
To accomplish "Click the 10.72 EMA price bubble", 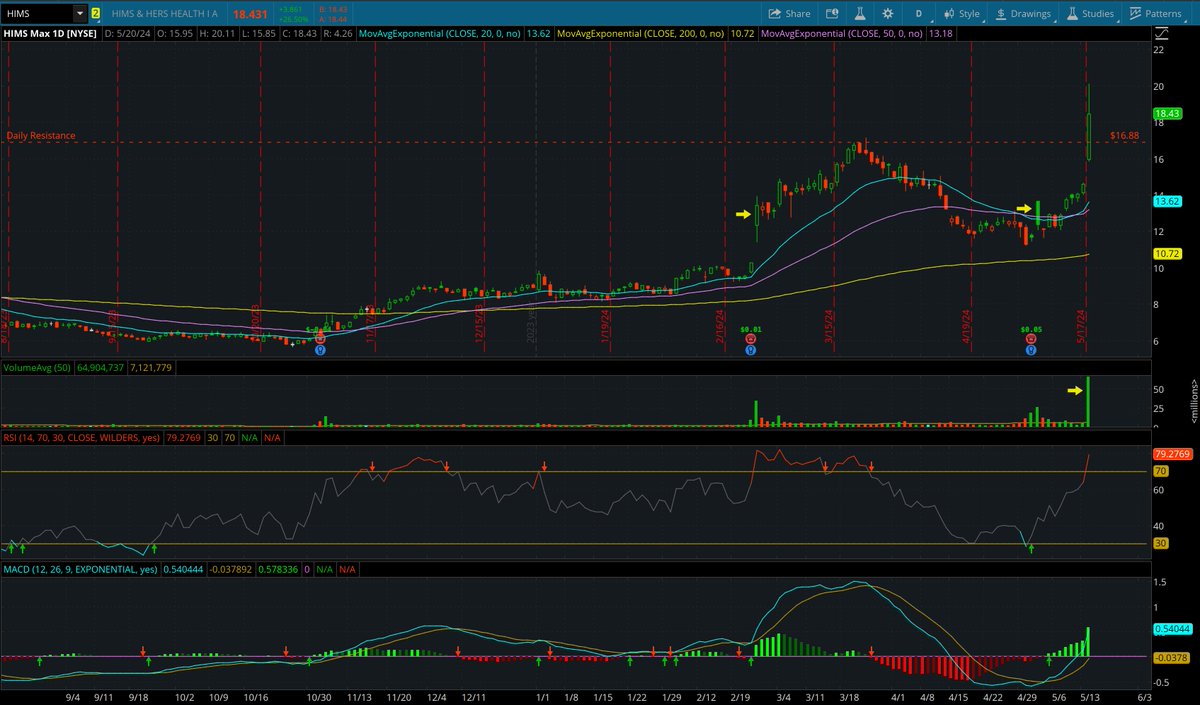I will 1168,254.
